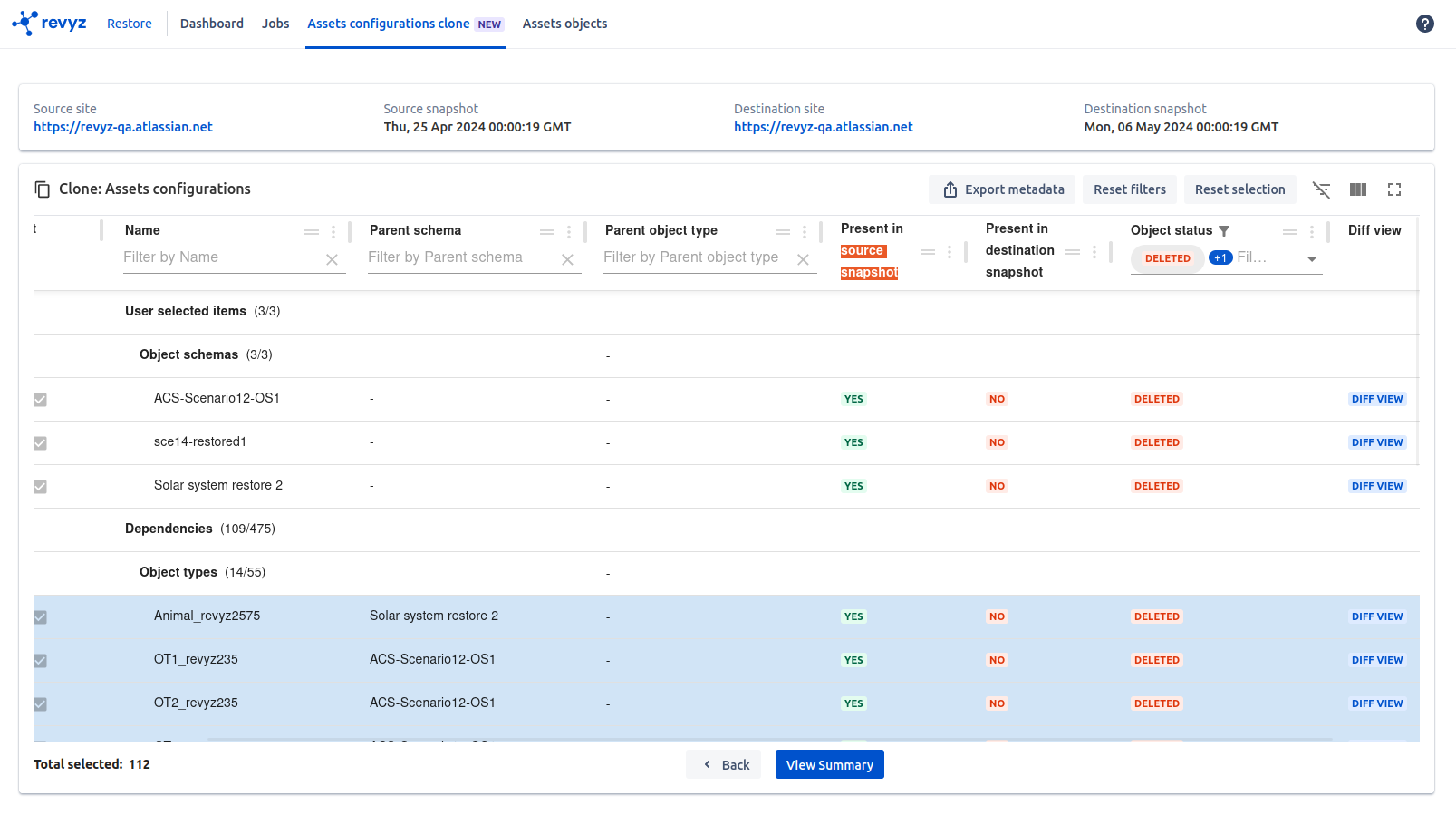Clear the Name filter with X
The height and width of the screenshot is (815, 1456).
pos(333,259)
